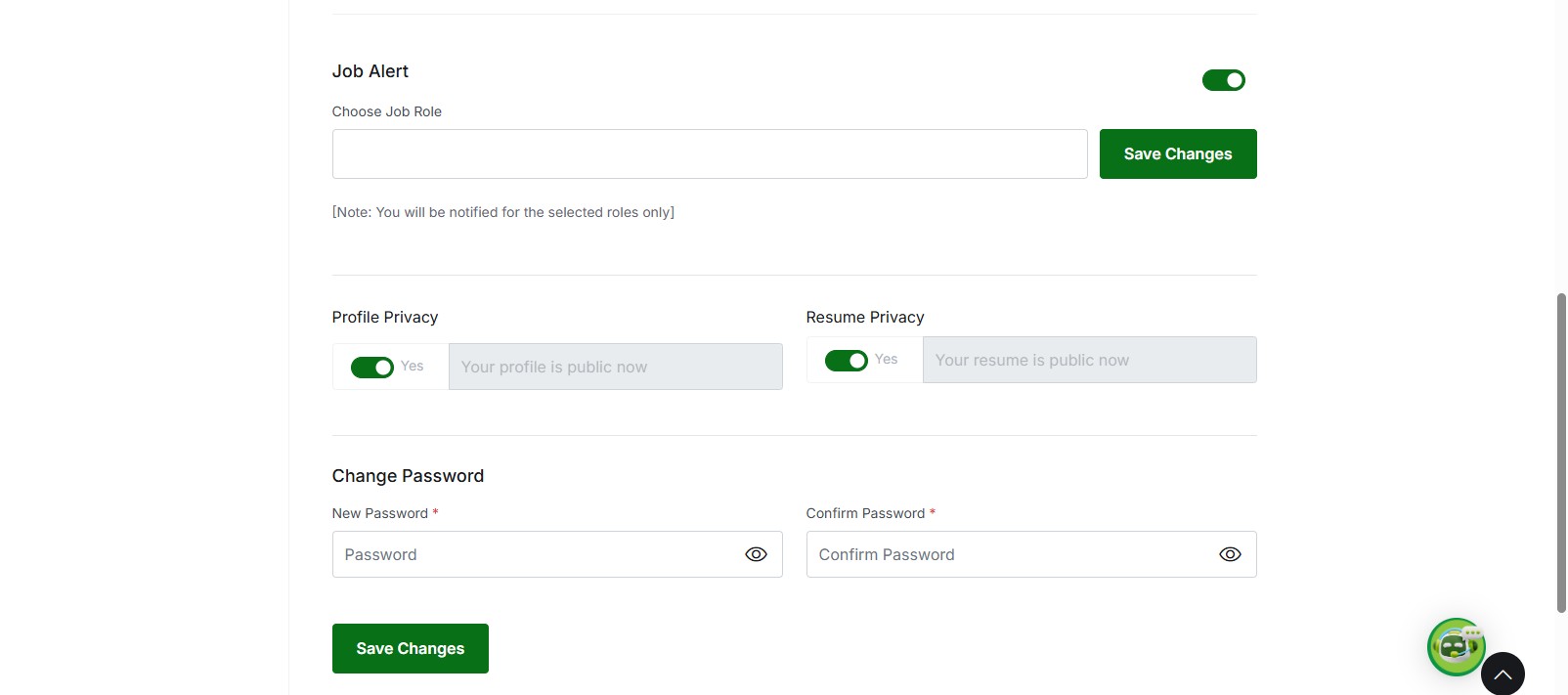Screen dimensions: 1568x695
Task: Click the page's vertical scrollbar thumb
Action: tap(1560, 452)
